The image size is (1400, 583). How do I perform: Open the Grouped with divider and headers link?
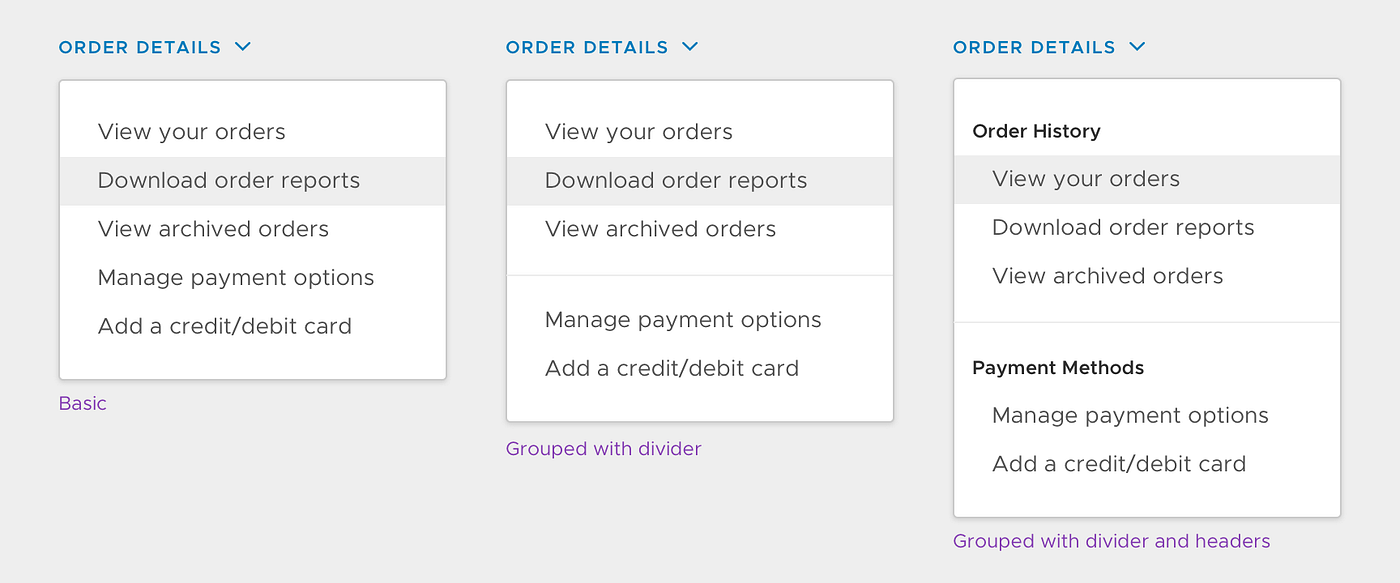click(x=1111, y=540)
